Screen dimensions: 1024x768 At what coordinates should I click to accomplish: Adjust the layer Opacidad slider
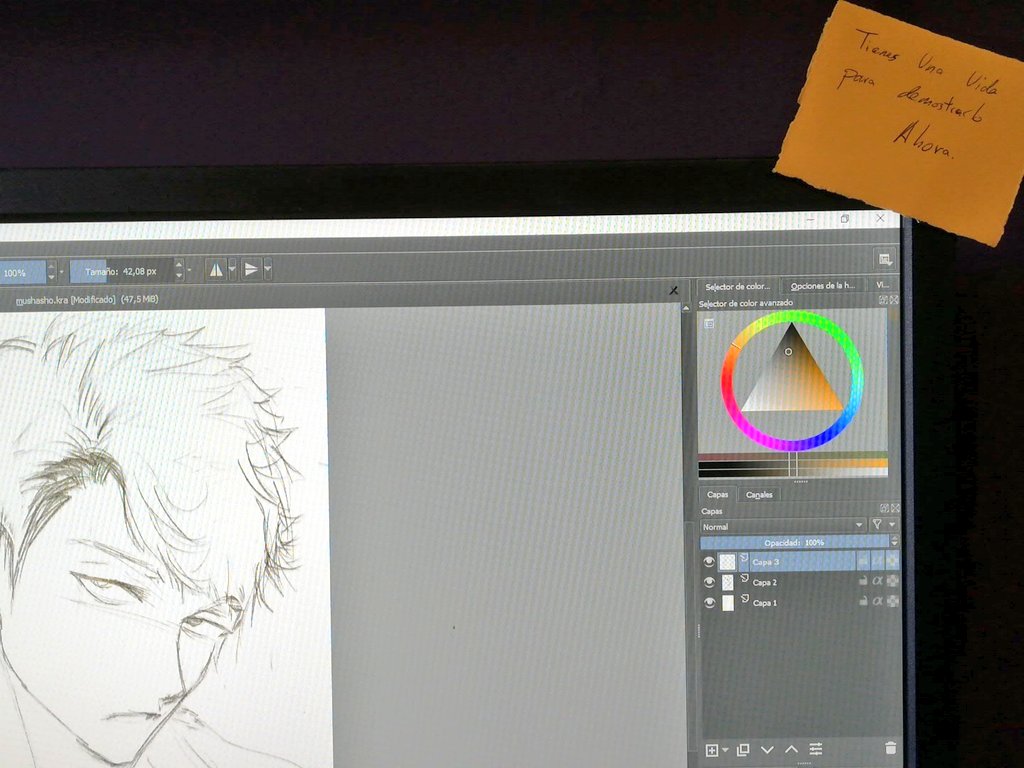click(x=794, y=542)
